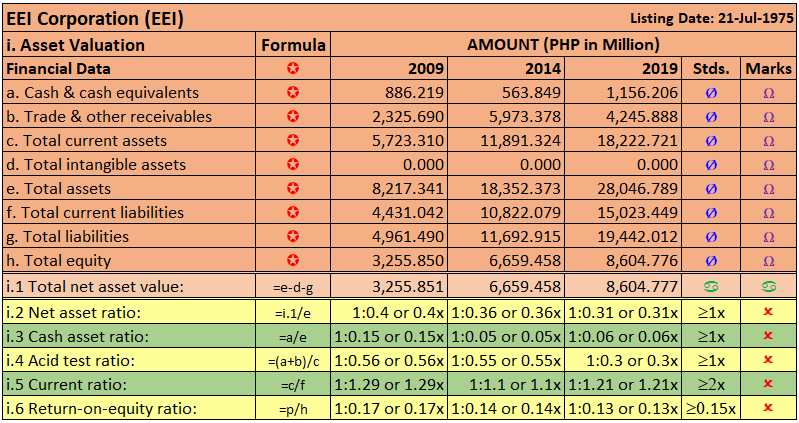Image resolution: width=799 pixels, height=423 pixels.
Task: Click the red x mark for Return-on-equity ratio
Action: click(x=768, y=408)
